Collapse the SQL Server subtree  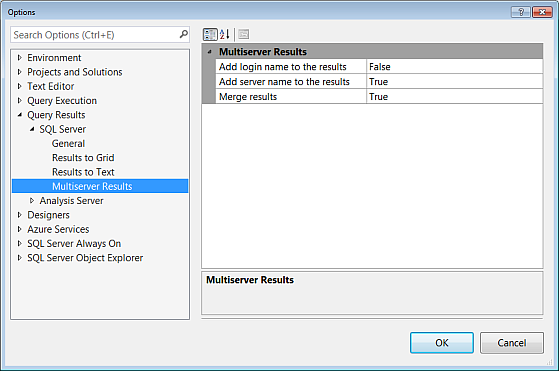coord(32,129)
